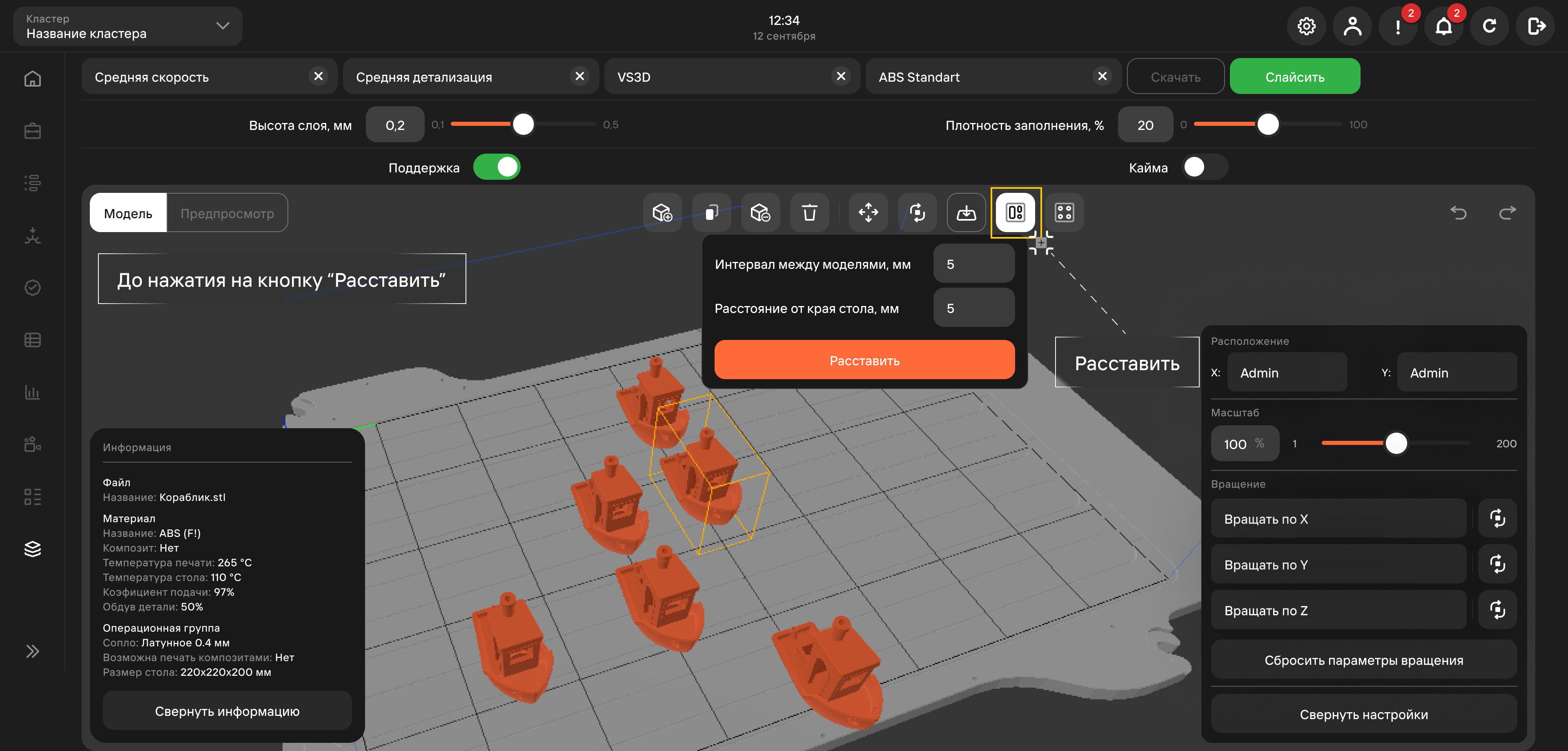Select the Rotate tool icon

click(917, 212)
